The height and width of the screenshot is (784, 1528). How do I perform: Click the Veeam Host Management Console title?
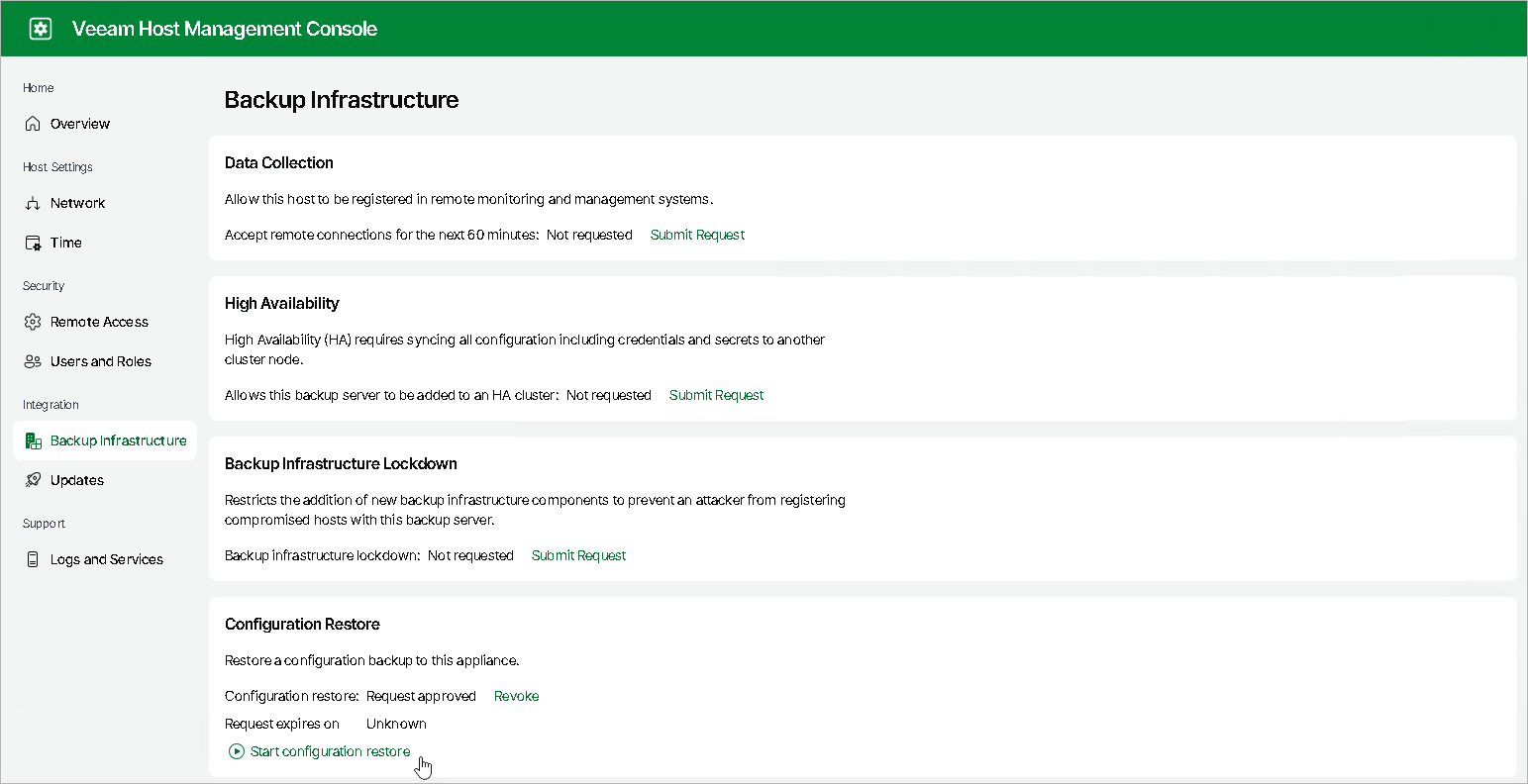coord(225,28)
